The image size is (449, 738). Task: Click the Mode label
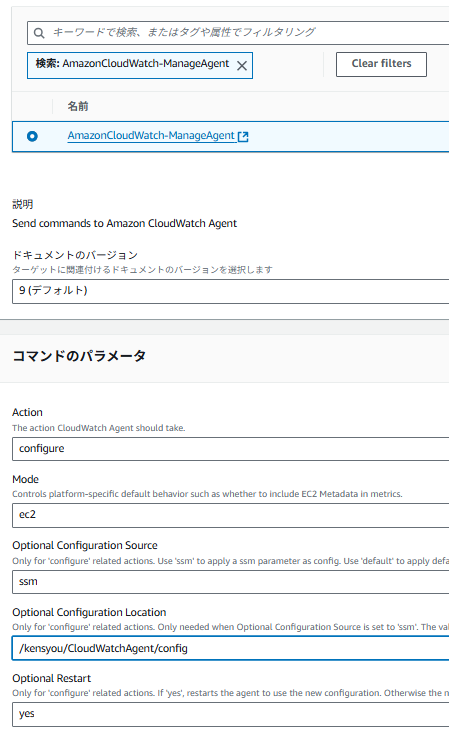25,479
